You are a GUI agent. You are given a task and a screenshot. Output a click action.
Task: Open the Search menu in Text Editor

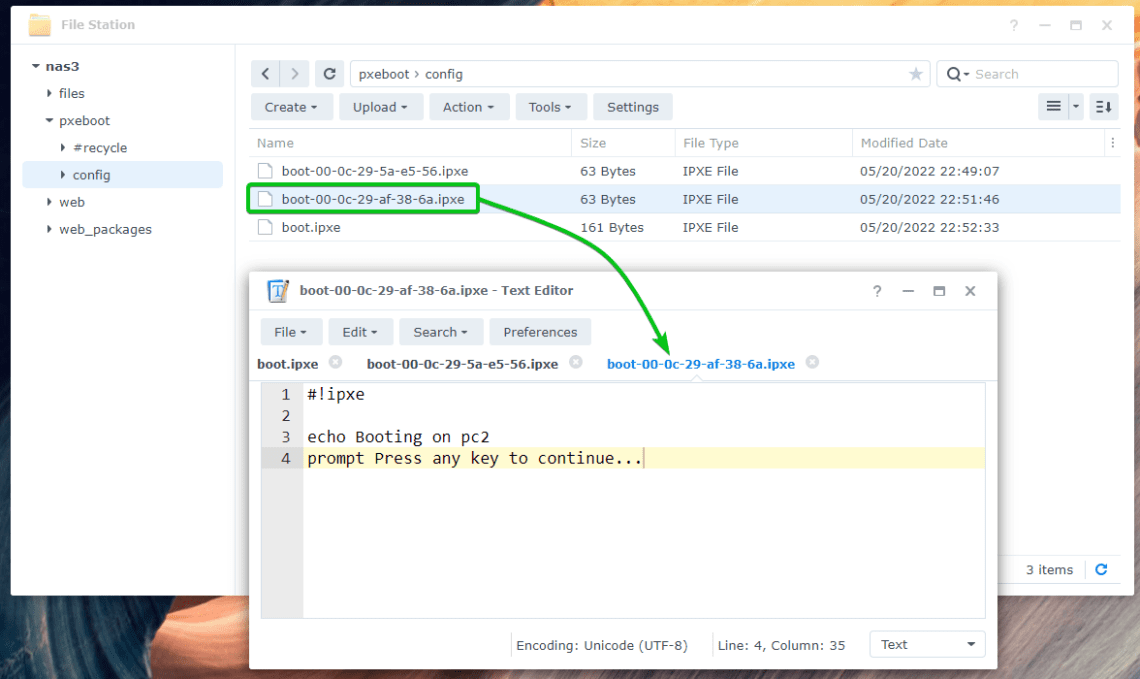click(441, 331)
